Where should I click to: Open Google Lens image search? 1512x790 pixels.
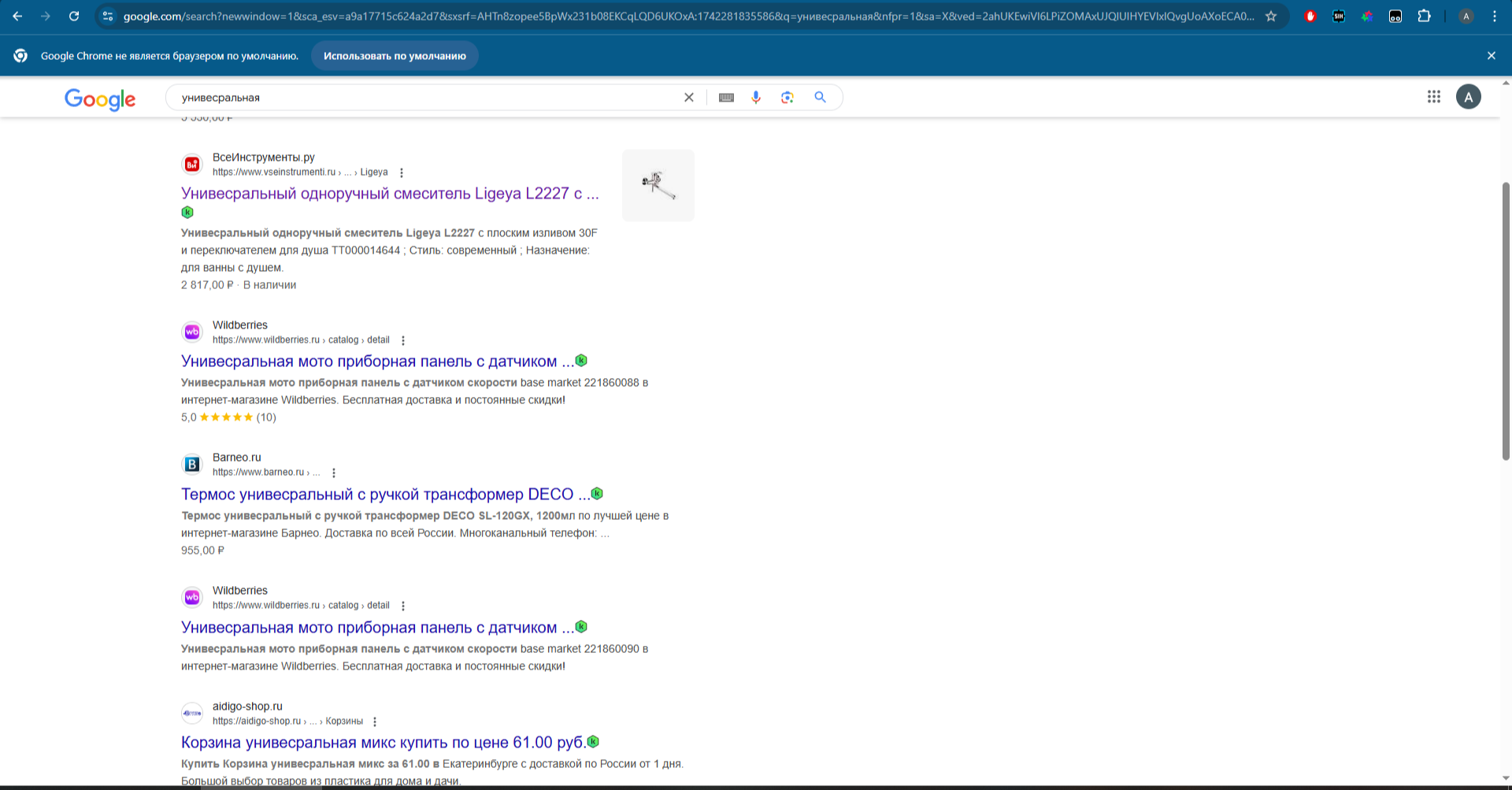point(787,98)
